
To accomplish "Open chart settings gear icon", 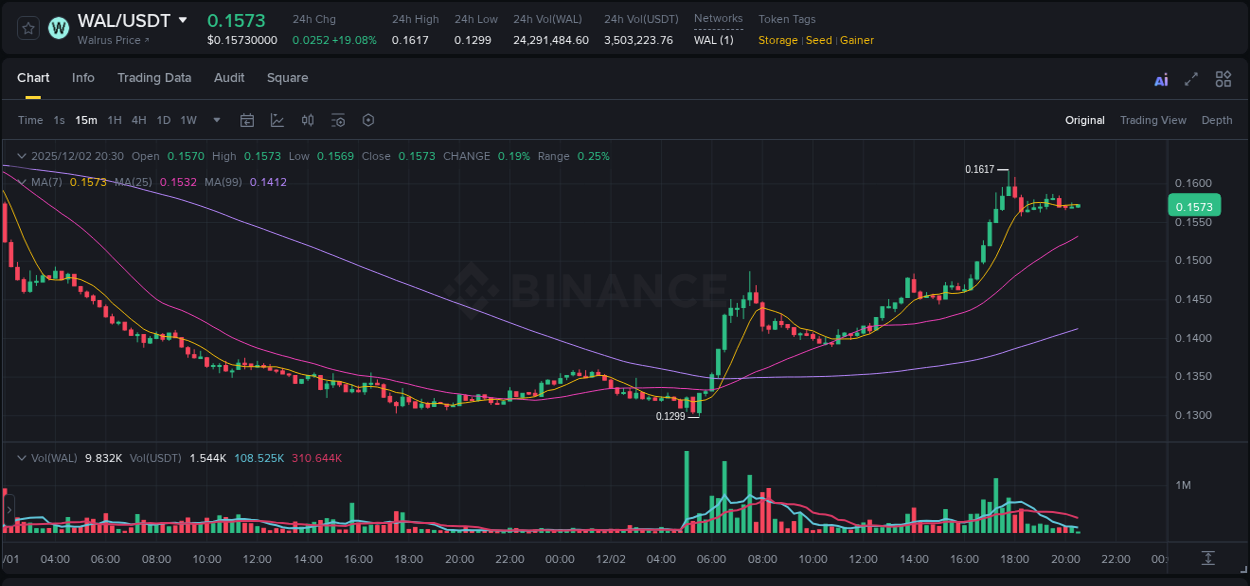I will pos(368,120).
